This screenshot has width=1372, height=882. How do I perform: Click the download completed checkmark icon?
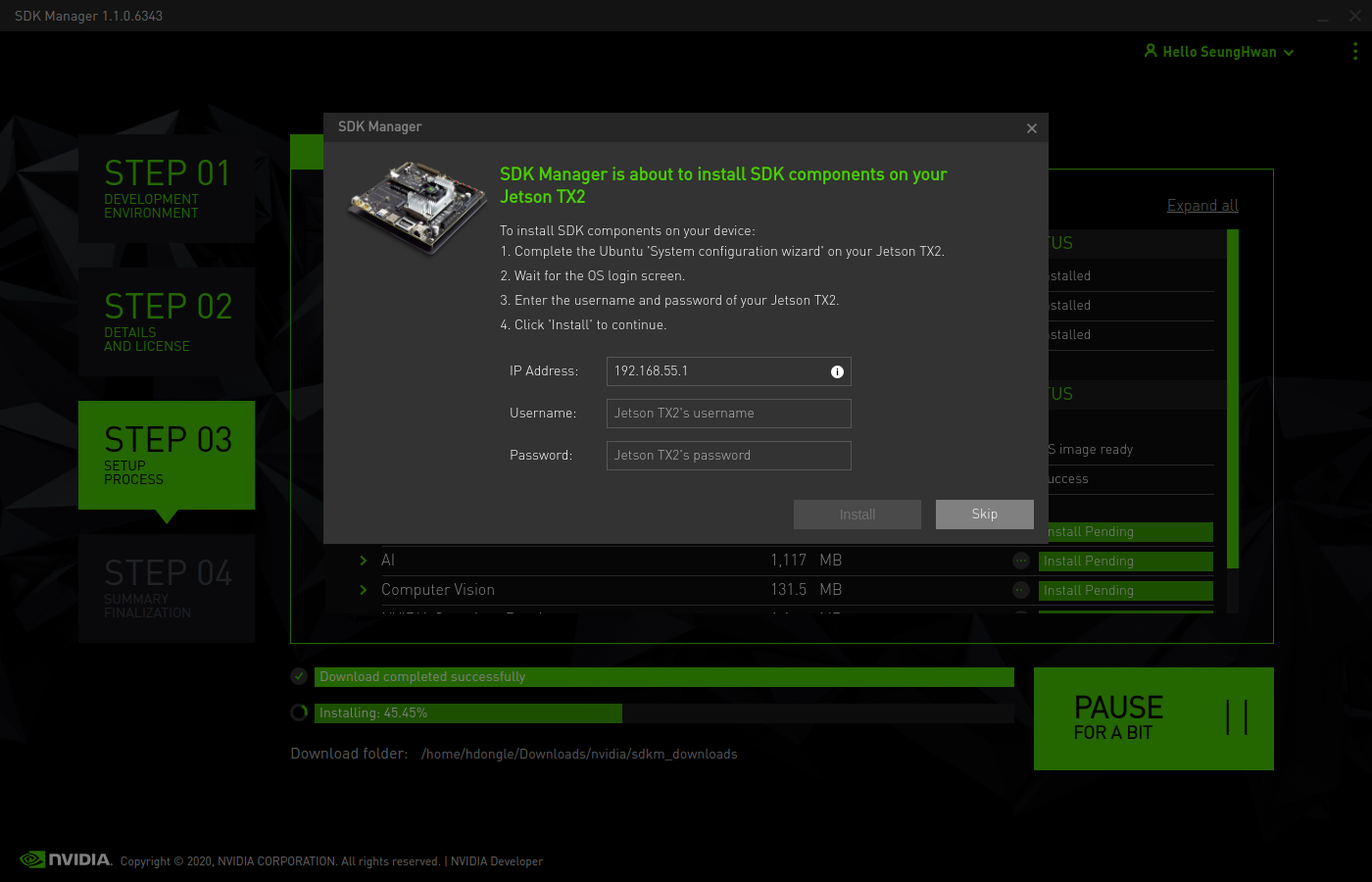(x=299, y=676)
